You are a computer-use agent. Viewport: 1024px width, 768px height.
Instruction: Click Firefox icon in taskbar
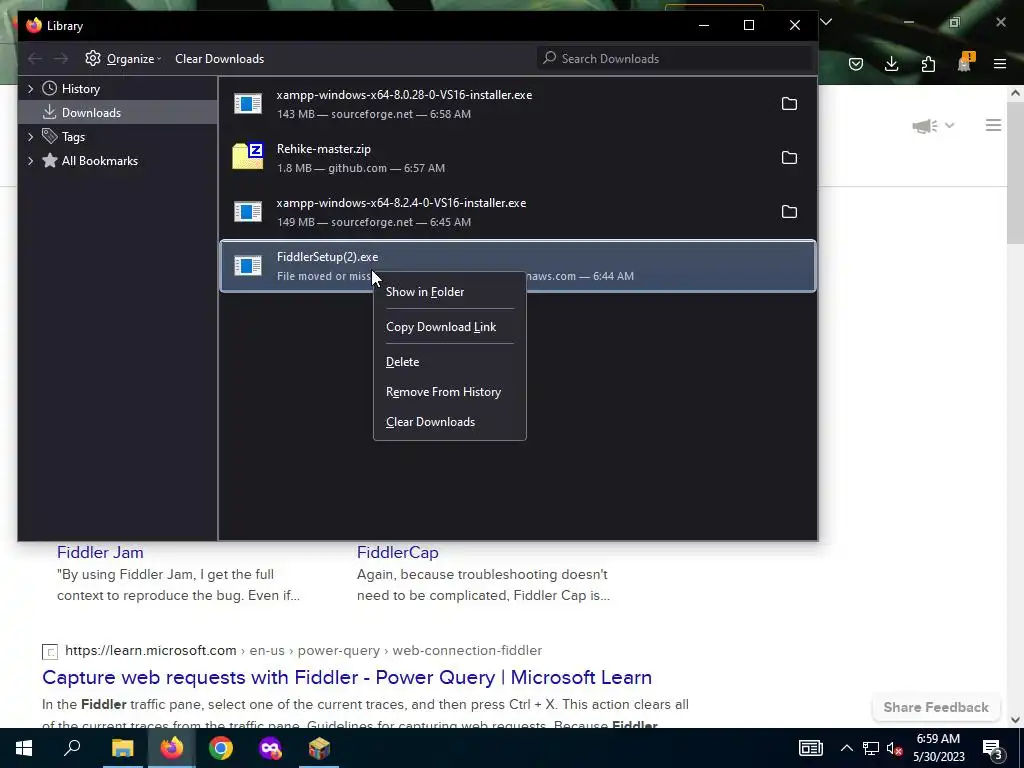(x=172, y=748)
